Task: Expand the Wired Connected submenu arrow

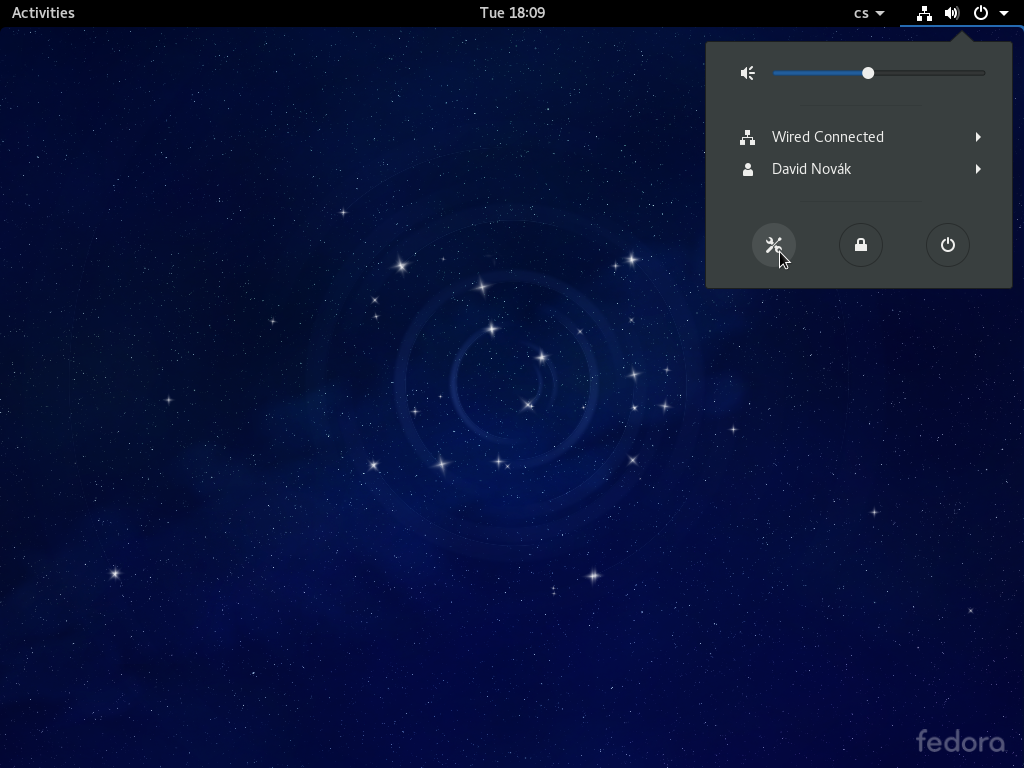Action: pyautogui.click(x=978, y=137)
